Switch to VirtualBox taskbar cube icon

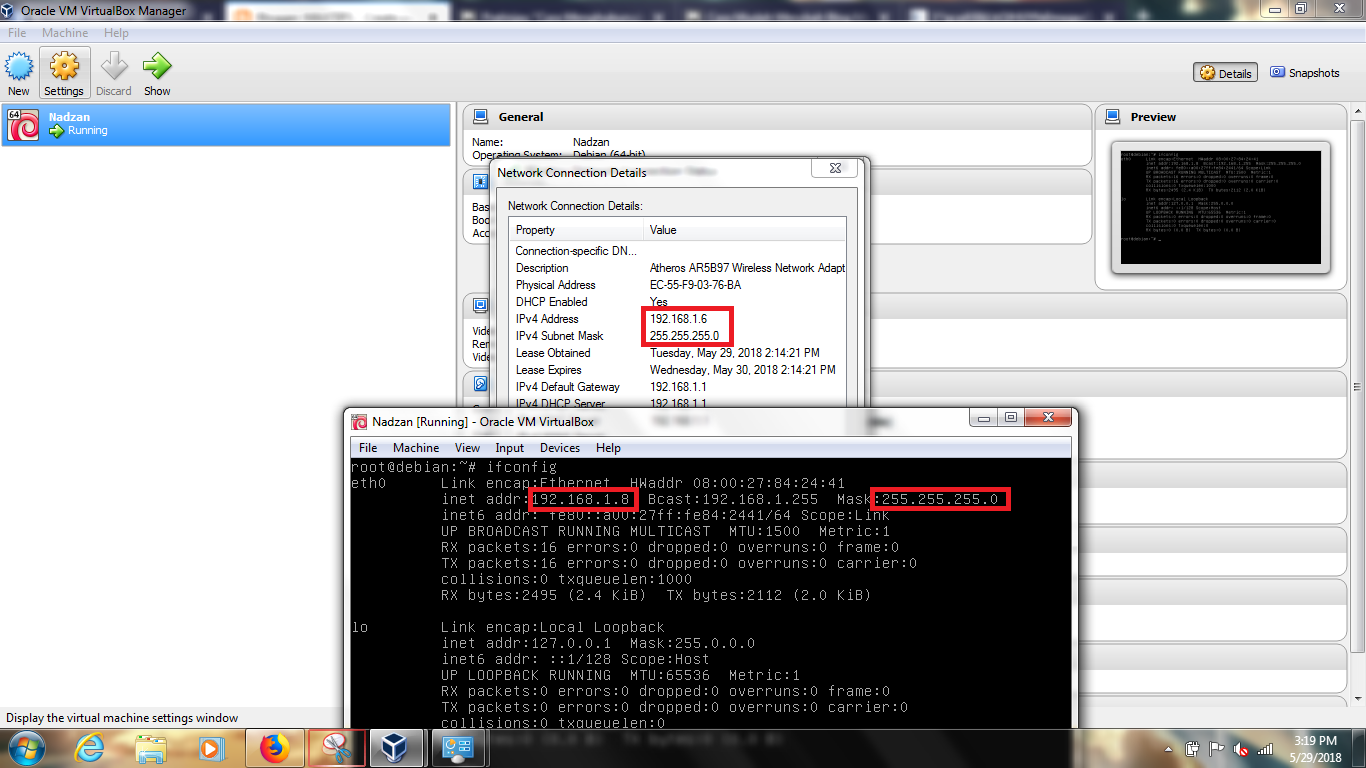[x=395, y=748]
